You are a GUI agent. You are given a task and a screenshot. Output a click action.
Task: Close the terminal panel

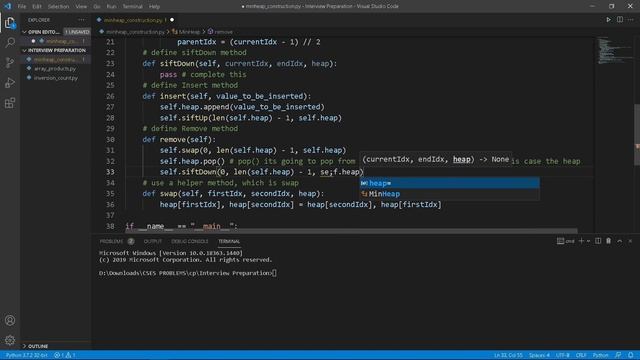point(630,241)
